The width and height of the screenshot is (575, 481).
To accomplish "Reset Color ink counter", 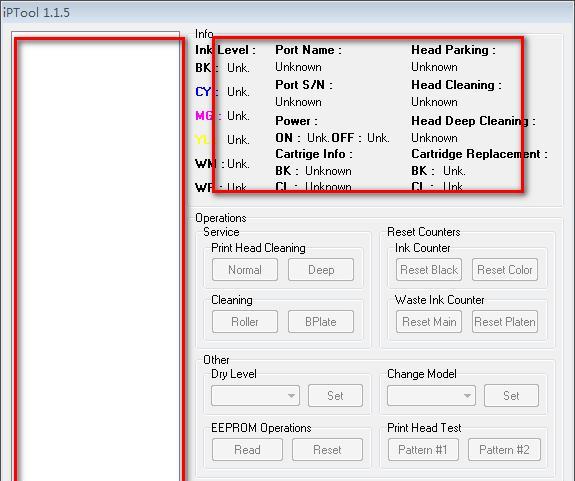I will pyautogui.click(x=505, y=270).
